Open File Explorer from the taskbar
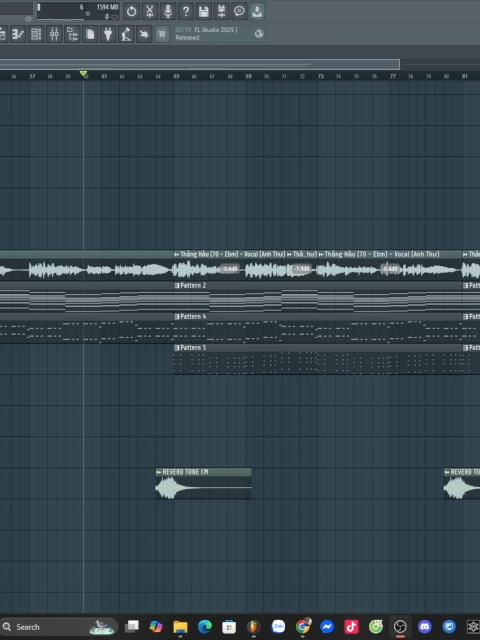Viewport: 480px width, 640px height. tap(180, 627)
